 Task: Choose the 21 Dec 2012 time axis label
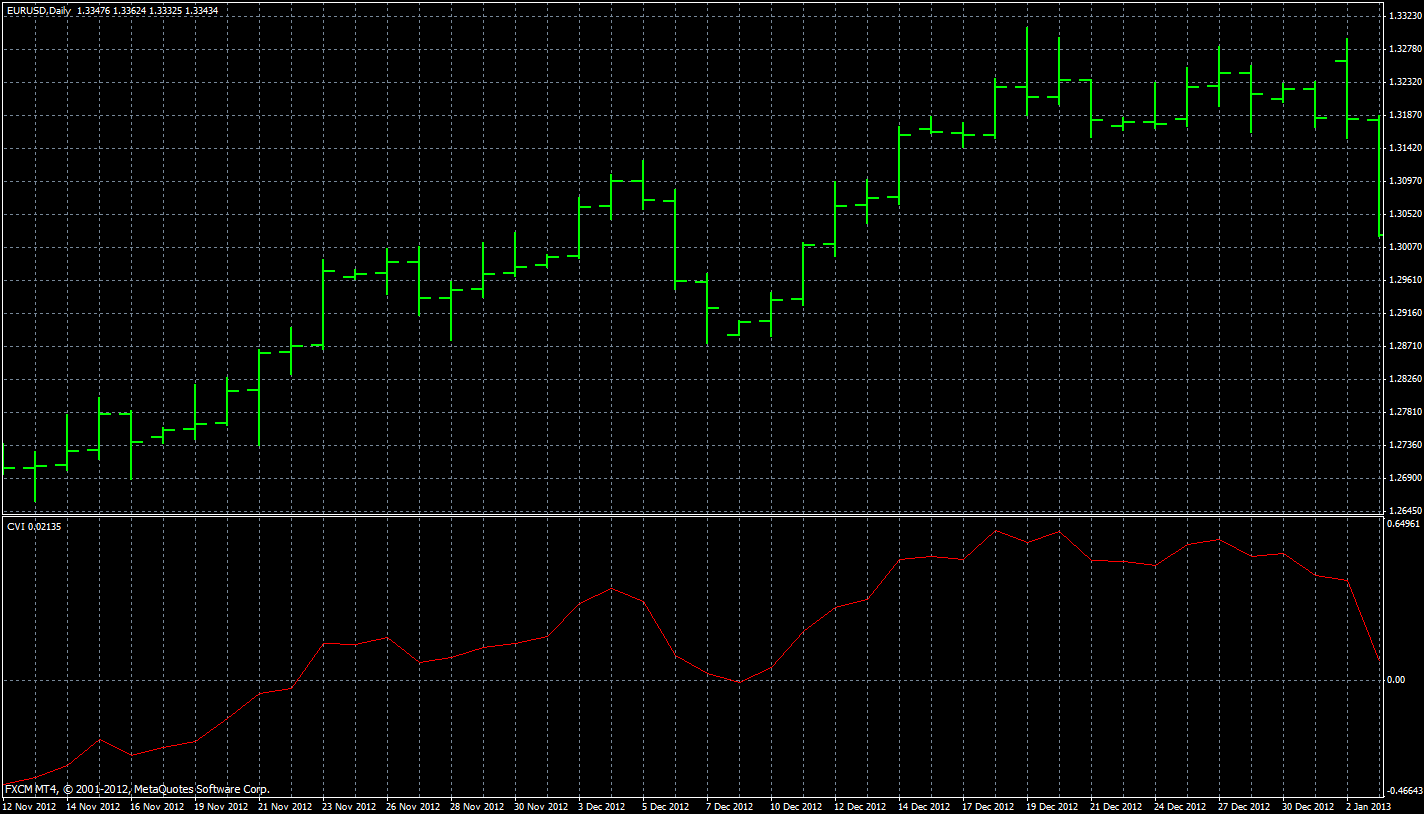[x=1117, y=806]
